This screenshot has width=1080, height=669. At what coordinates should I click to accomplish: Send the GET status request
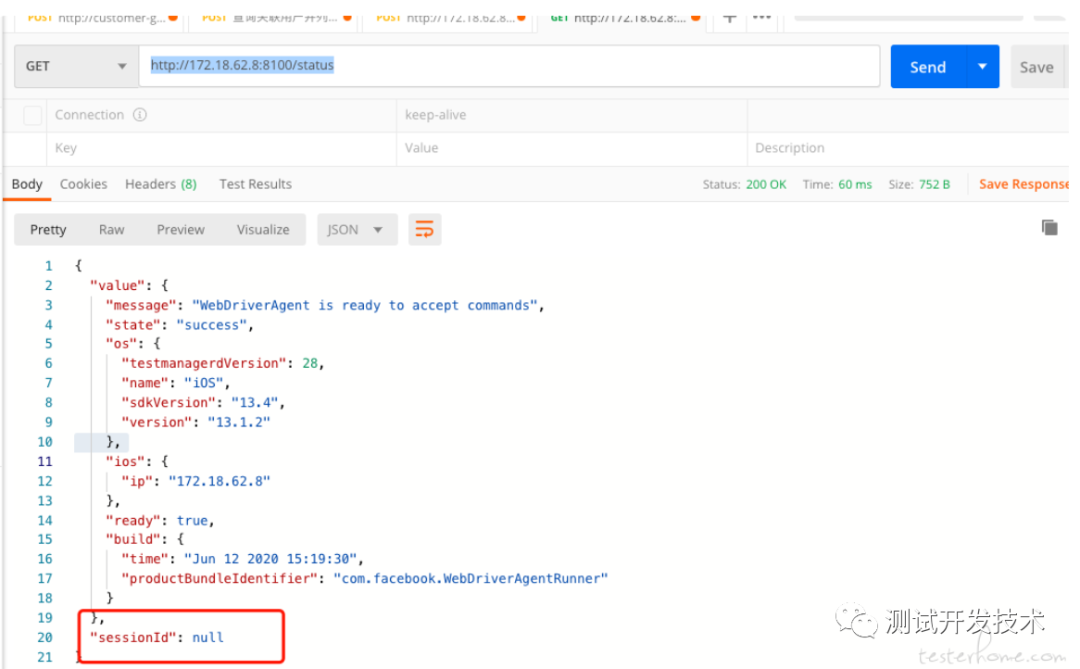pyautogui.click(x=928, y=66)
